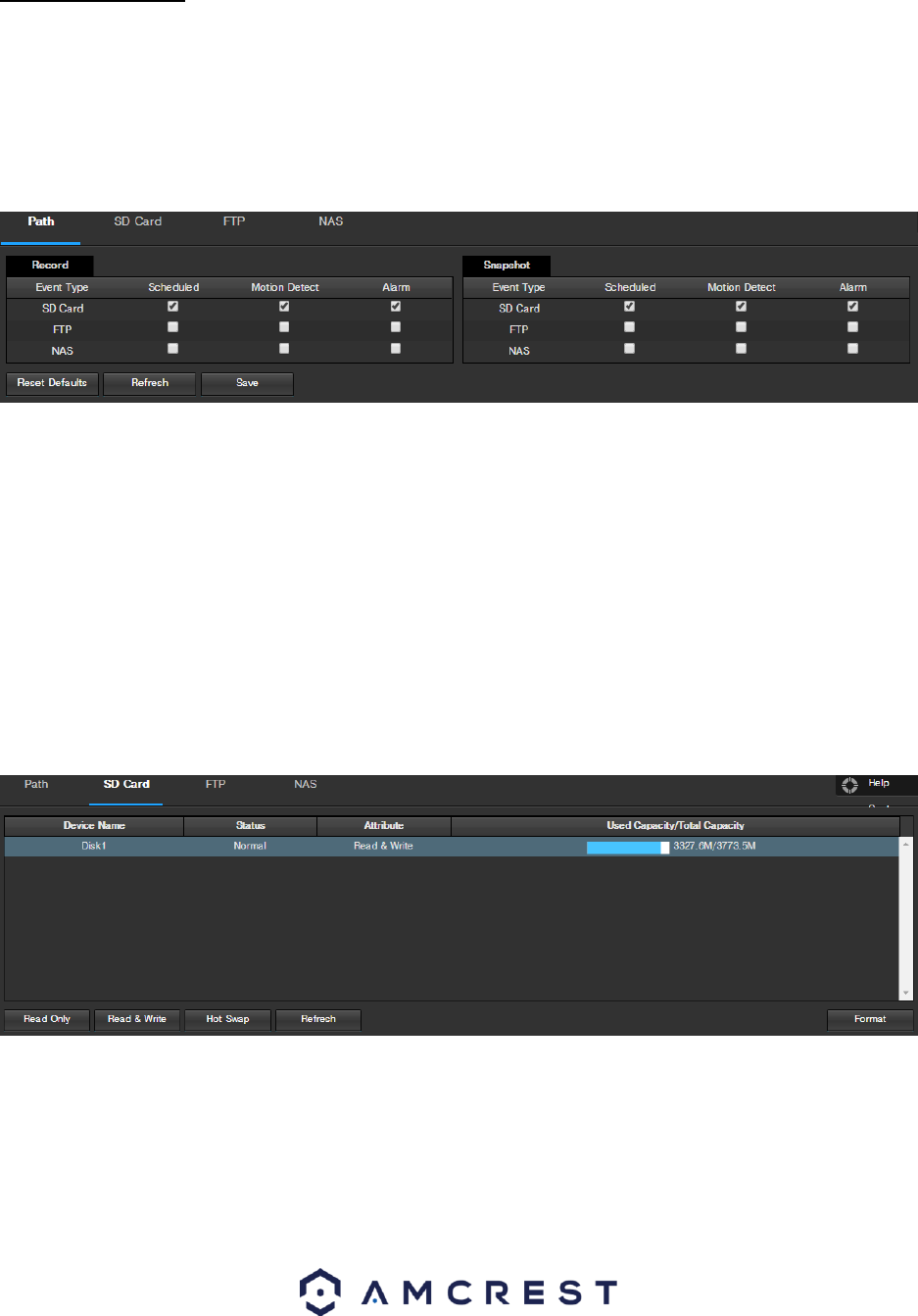This screenshot has width=918, height=1316.
Task: Click the Amcrest logo
Action: [x=459, y=1292]
